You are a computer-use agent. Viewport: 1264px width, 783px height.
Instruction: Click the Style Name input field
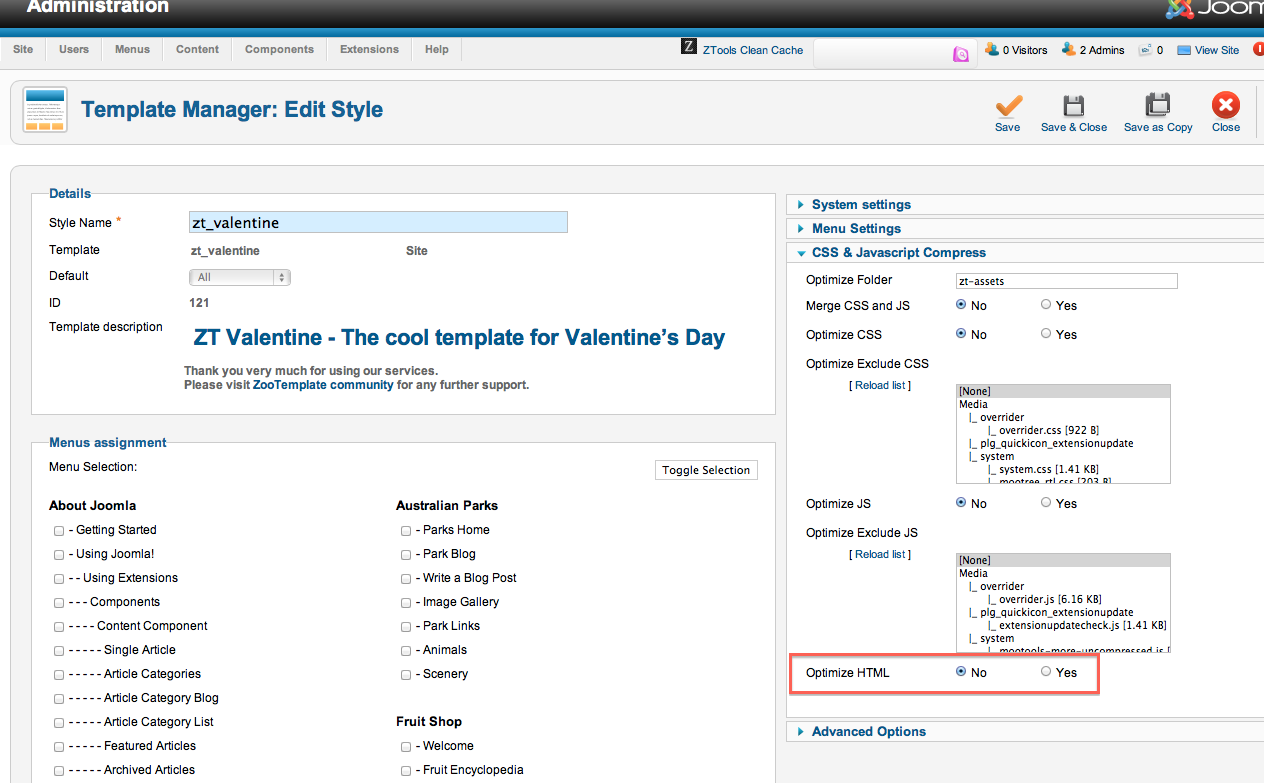[x=378, y=222]
